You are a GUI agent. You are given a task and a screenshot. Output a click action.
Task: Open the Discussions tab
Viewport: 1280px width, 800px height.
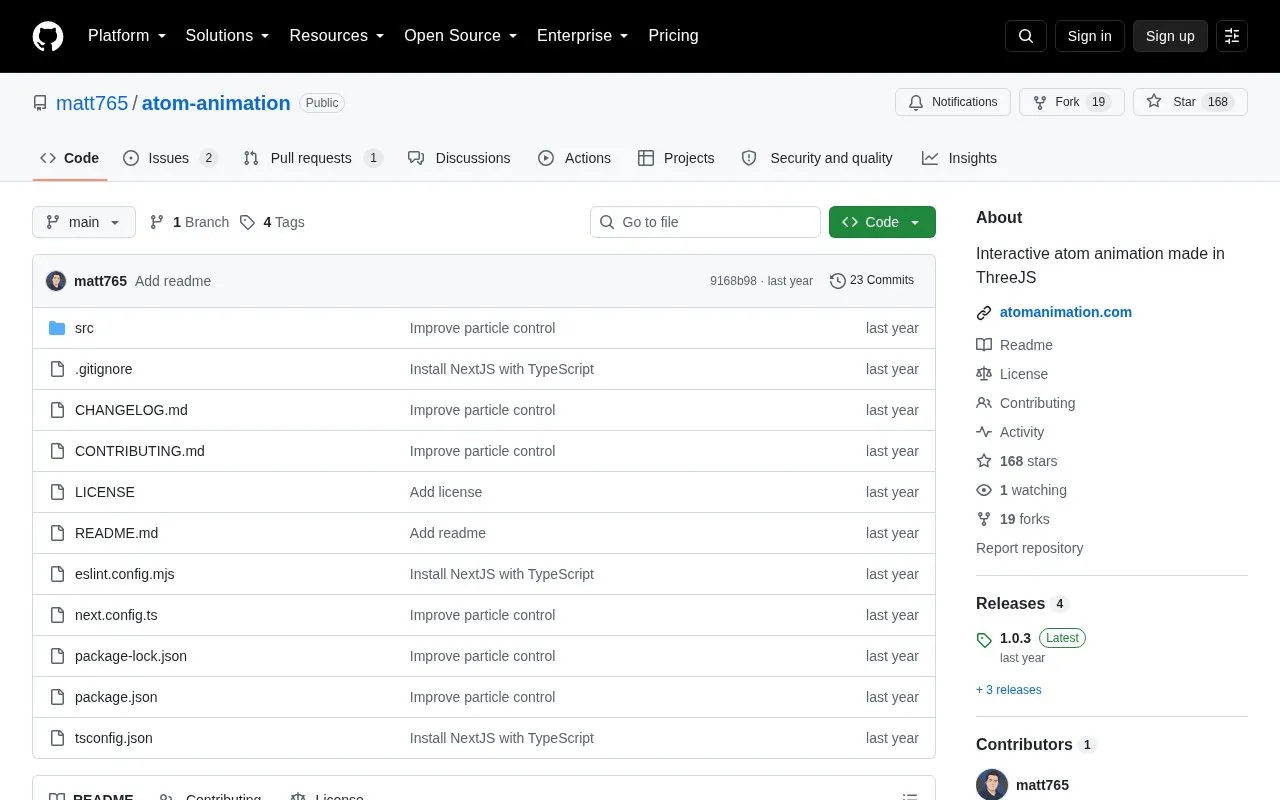[459, 158]
